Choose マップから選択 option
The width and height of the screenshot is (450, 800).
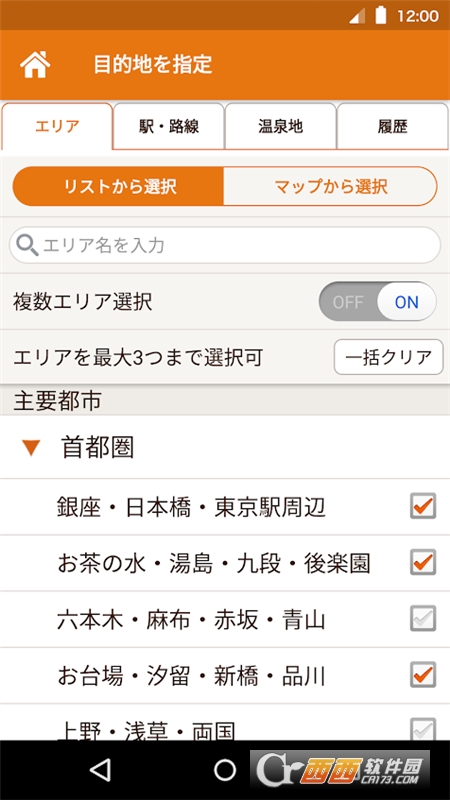tap(330, 186)
